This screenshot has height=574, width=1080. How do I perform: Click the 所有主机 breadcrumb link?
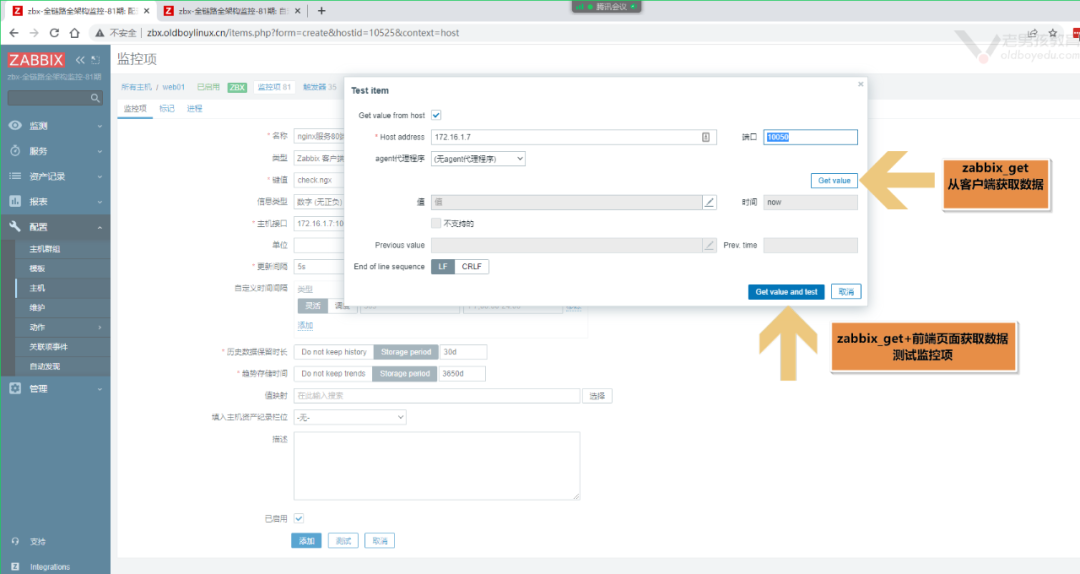point(136,87)
